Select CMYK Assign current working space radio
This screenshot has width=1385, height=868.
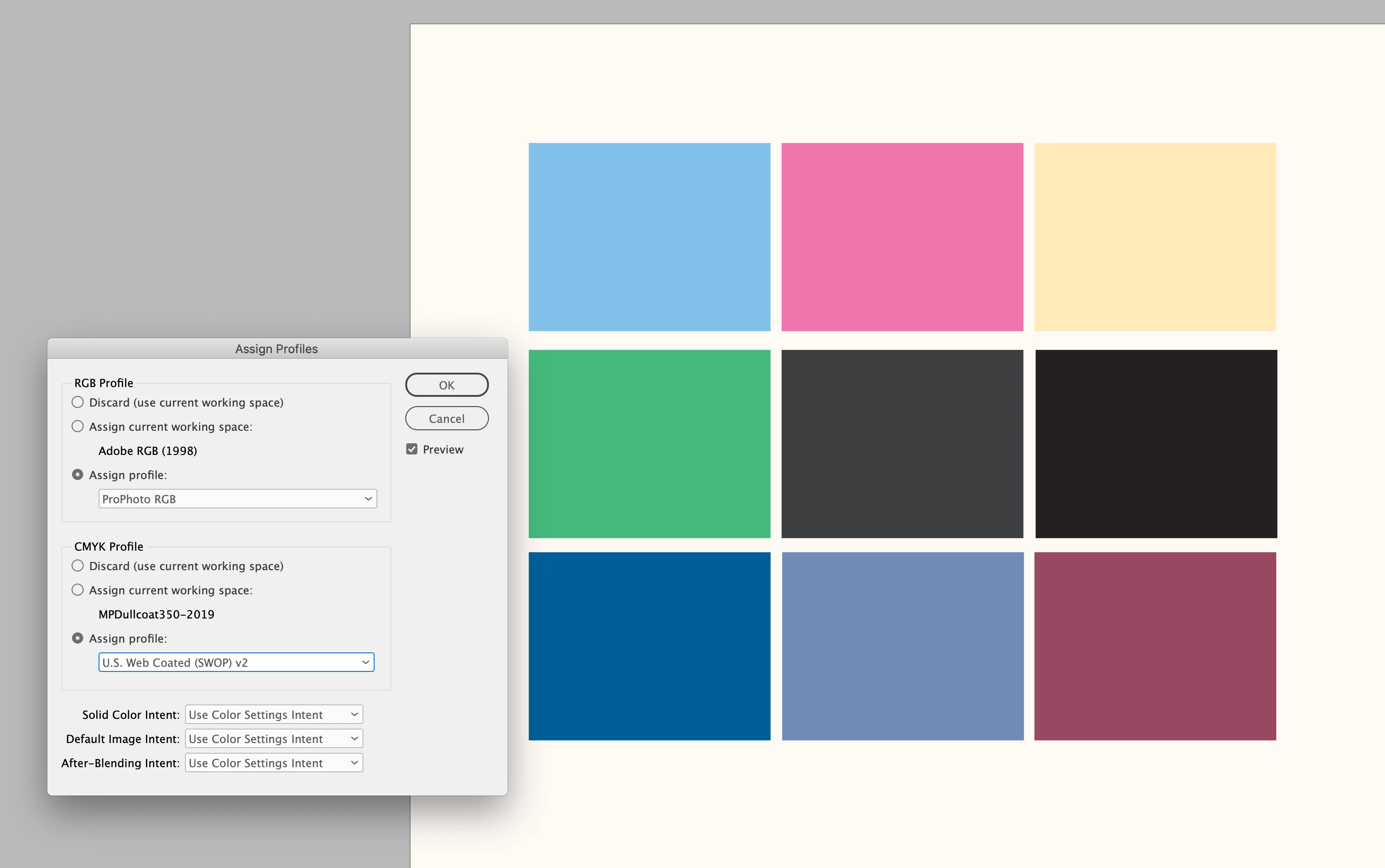[x=78, y=590]
